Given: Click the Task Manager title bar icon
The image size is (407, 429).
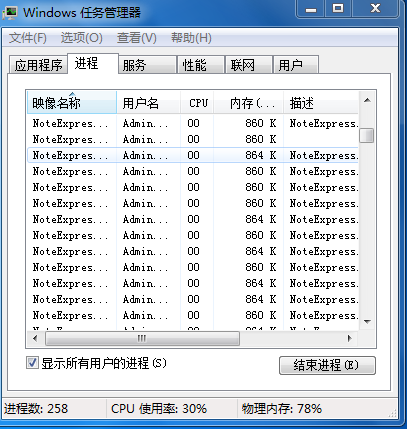Looking at the screenshot, I should (10, 12).
